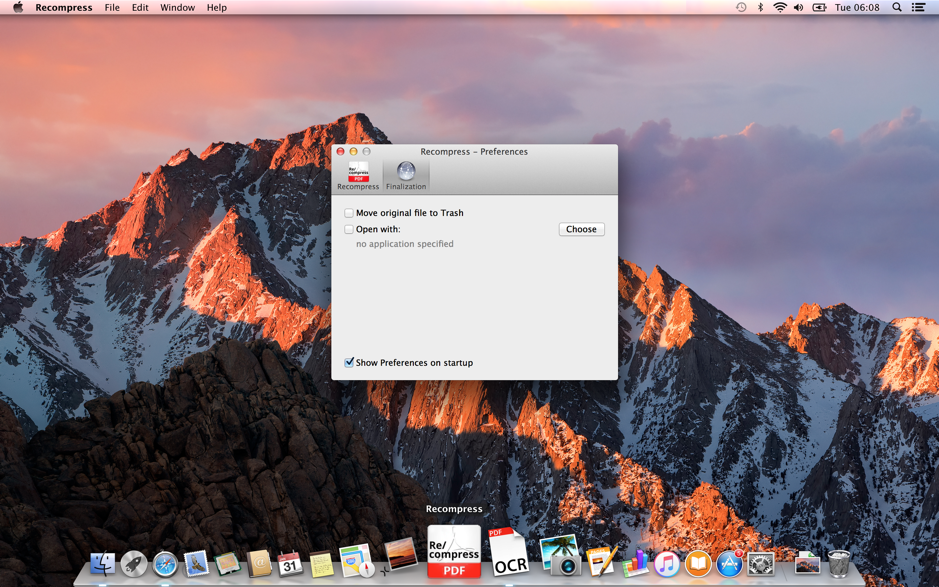Click the mountain image stack beside Trash

pos(807,564)
